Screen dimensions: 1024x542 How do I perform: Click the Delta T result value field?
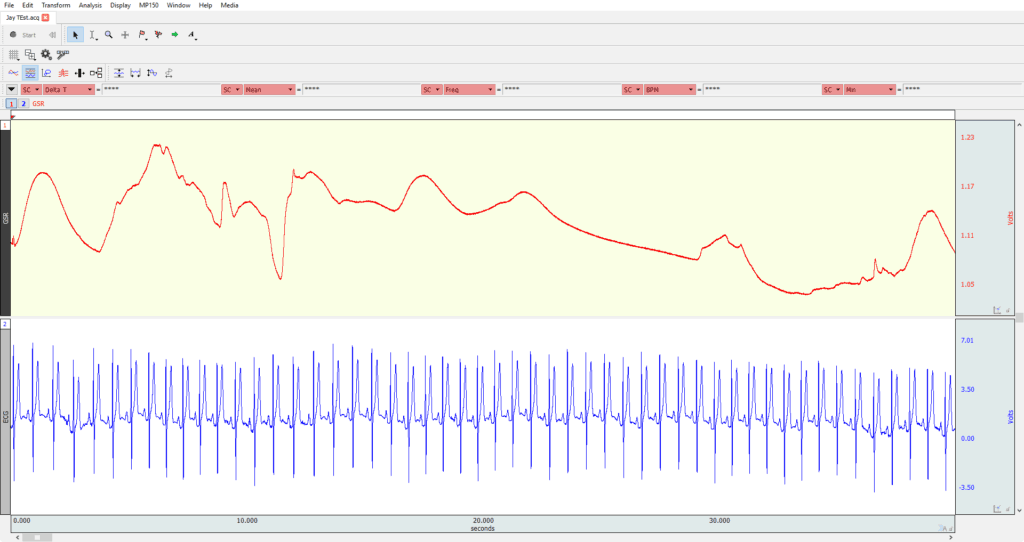[x=160, y=89]
